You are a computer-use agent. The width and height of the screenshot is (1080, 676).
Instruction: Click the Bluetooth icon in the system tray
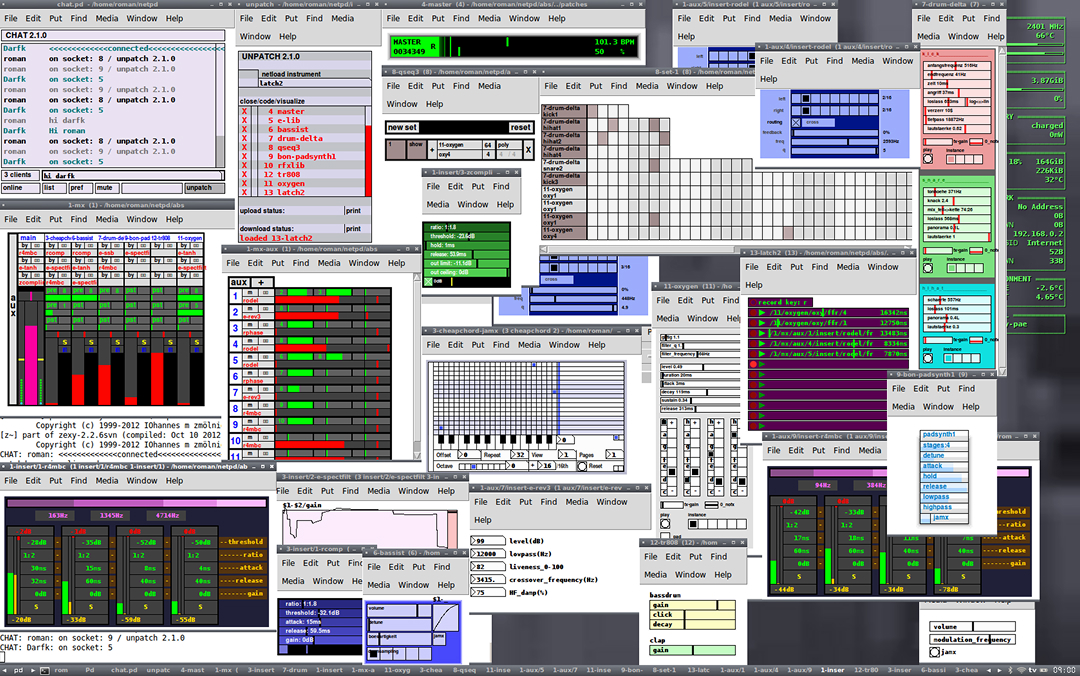(x=1012, y=669)
